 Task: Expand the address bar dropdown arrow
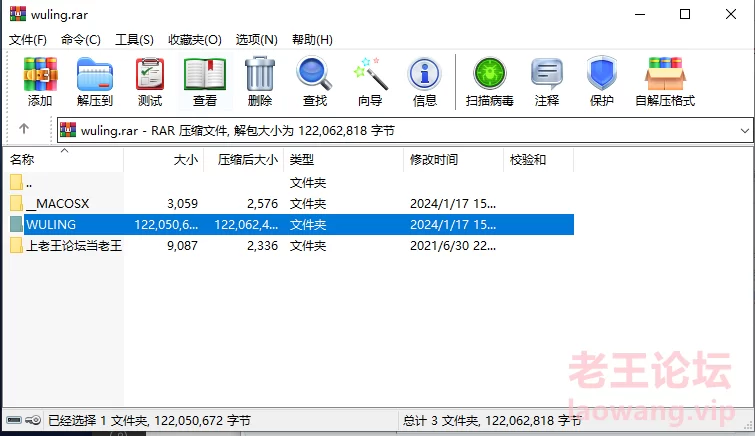(744, 131)
